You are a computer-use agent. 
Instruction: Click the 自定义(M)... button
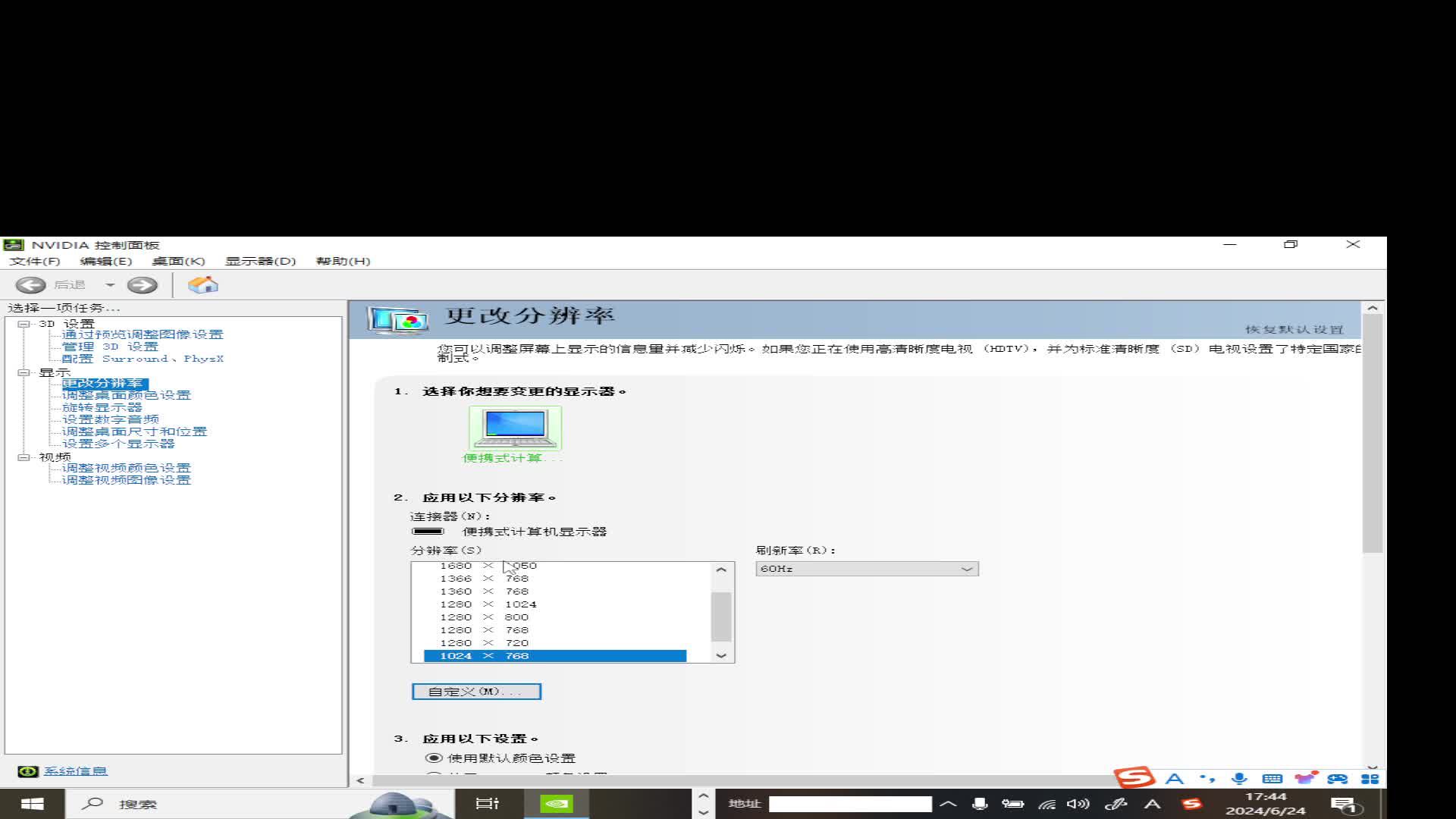coord(476,692)
